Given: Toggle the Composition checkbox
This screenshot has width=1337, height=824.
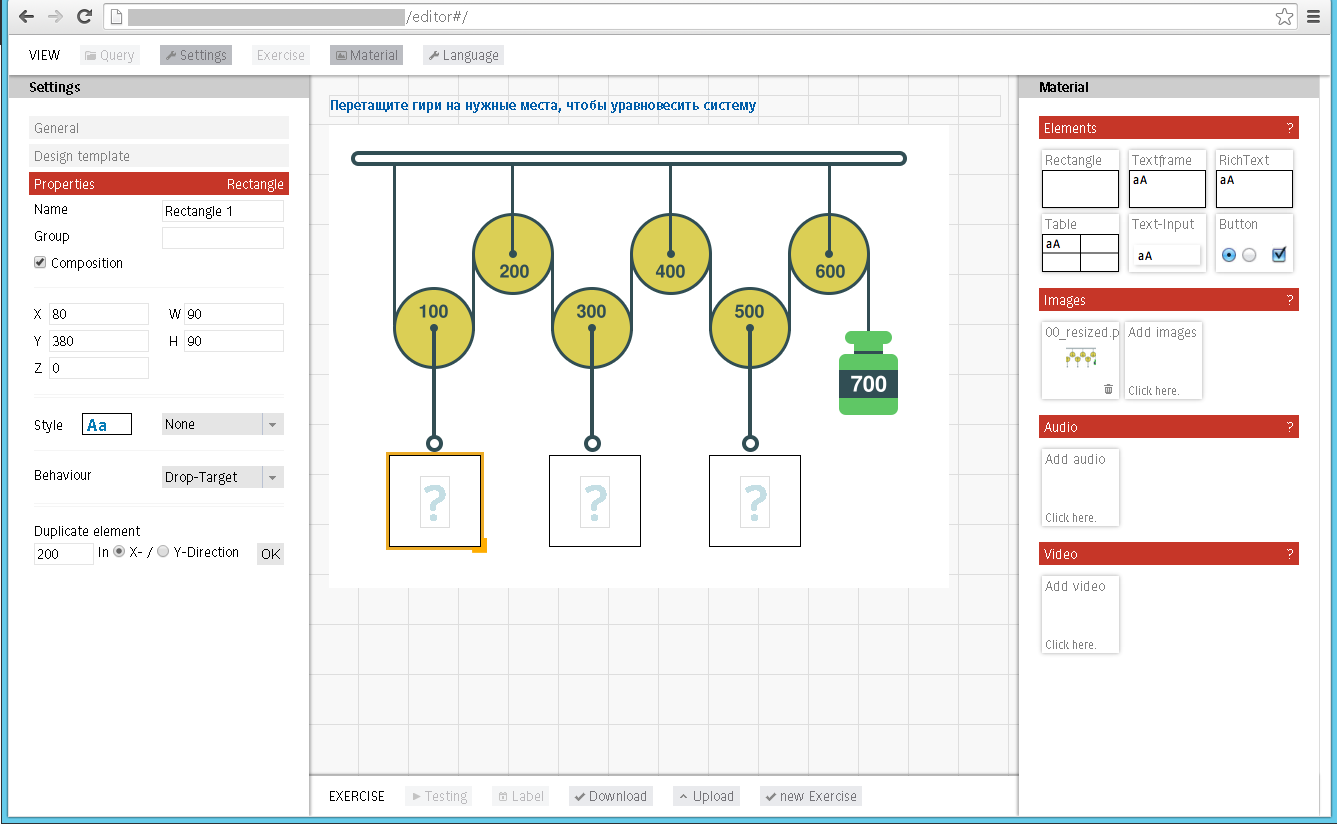Looking at the screenshot, I should 40,263.
